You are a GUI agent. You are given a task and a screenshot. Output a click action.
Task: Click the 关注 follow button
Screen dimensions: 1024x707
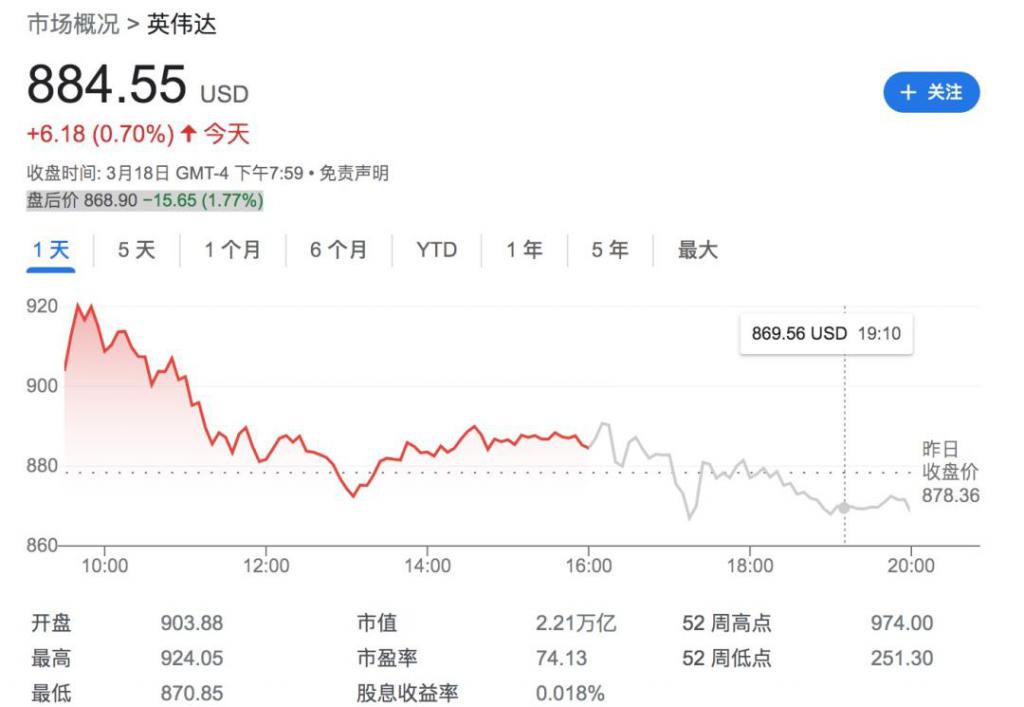click(931, 93)
